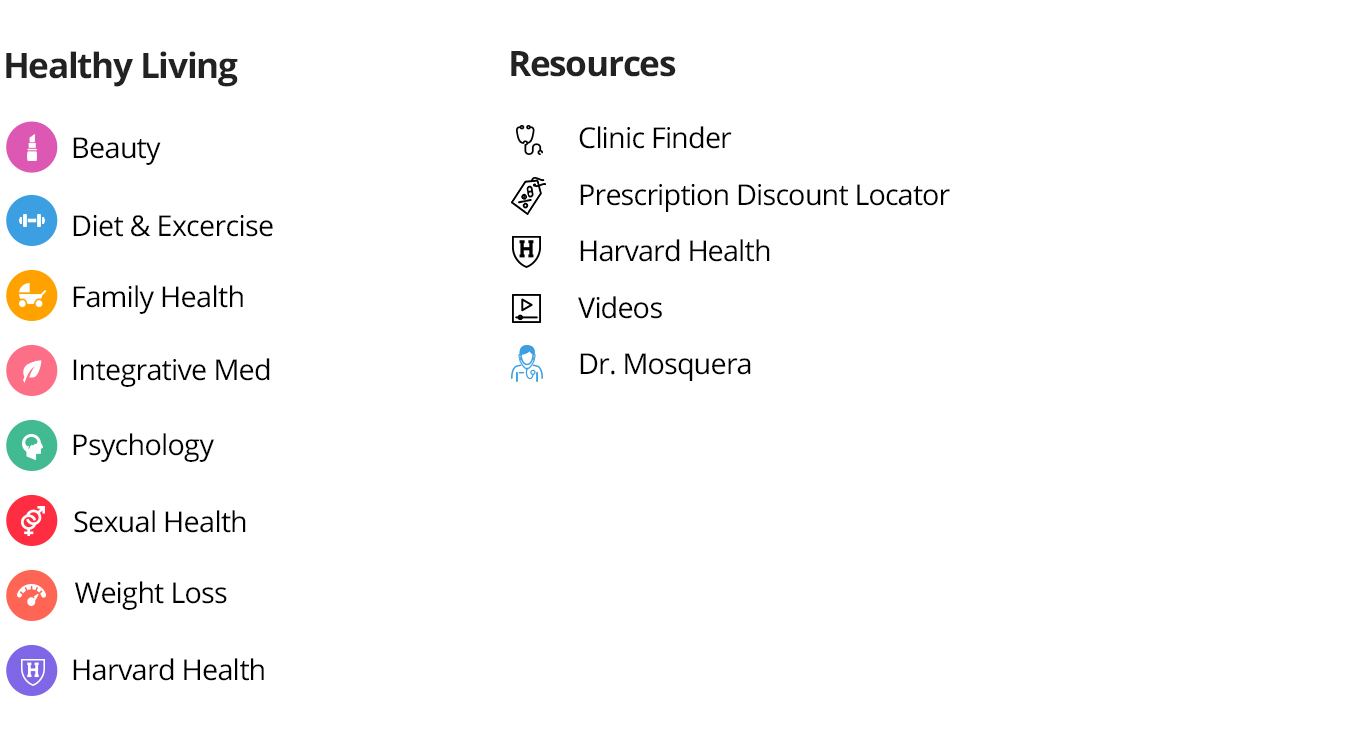Viewport: 1362px width, 743px height.
Task: Click the stethoscope Clinic Finder icon
Action: pos(527,139)
